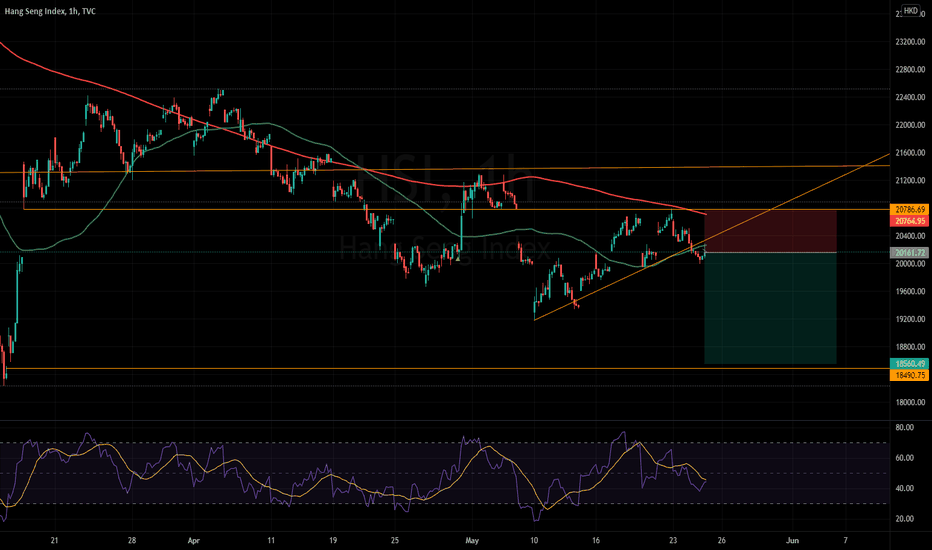Screen dimensions: 932x550
Task: Click the 22800.00 price axis label
Action: [910, 70]
